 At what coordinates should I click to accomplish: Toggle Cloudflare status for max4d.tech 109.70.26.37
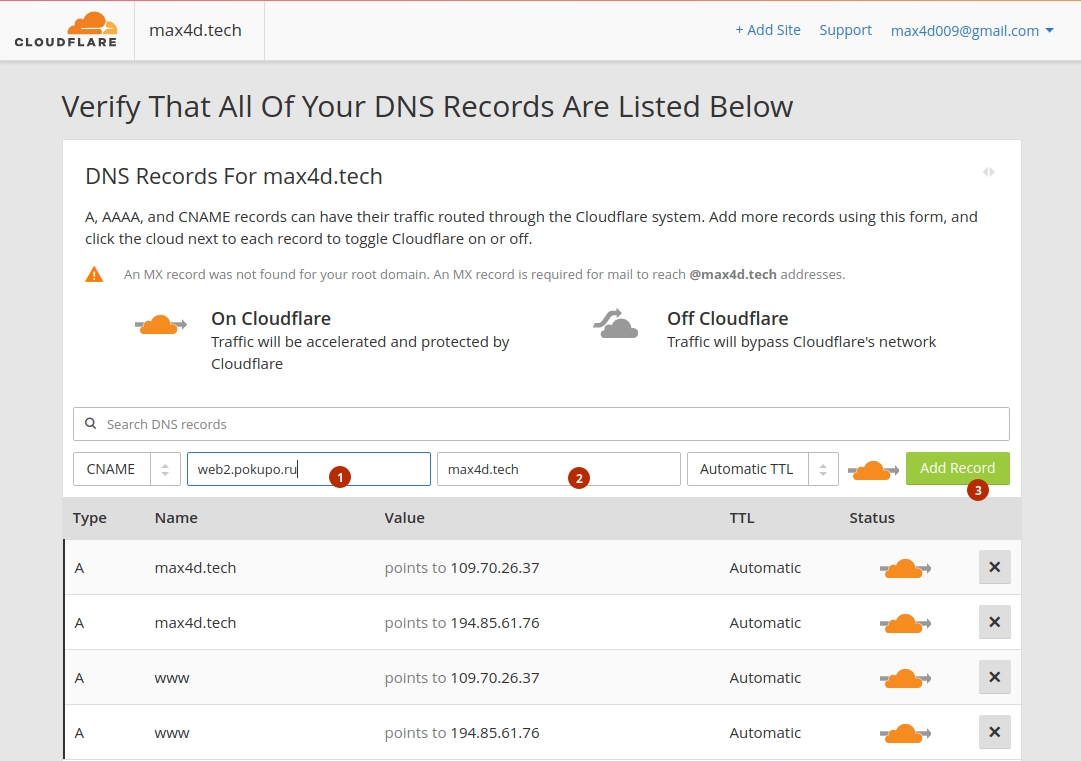click(x=905, y=569)
